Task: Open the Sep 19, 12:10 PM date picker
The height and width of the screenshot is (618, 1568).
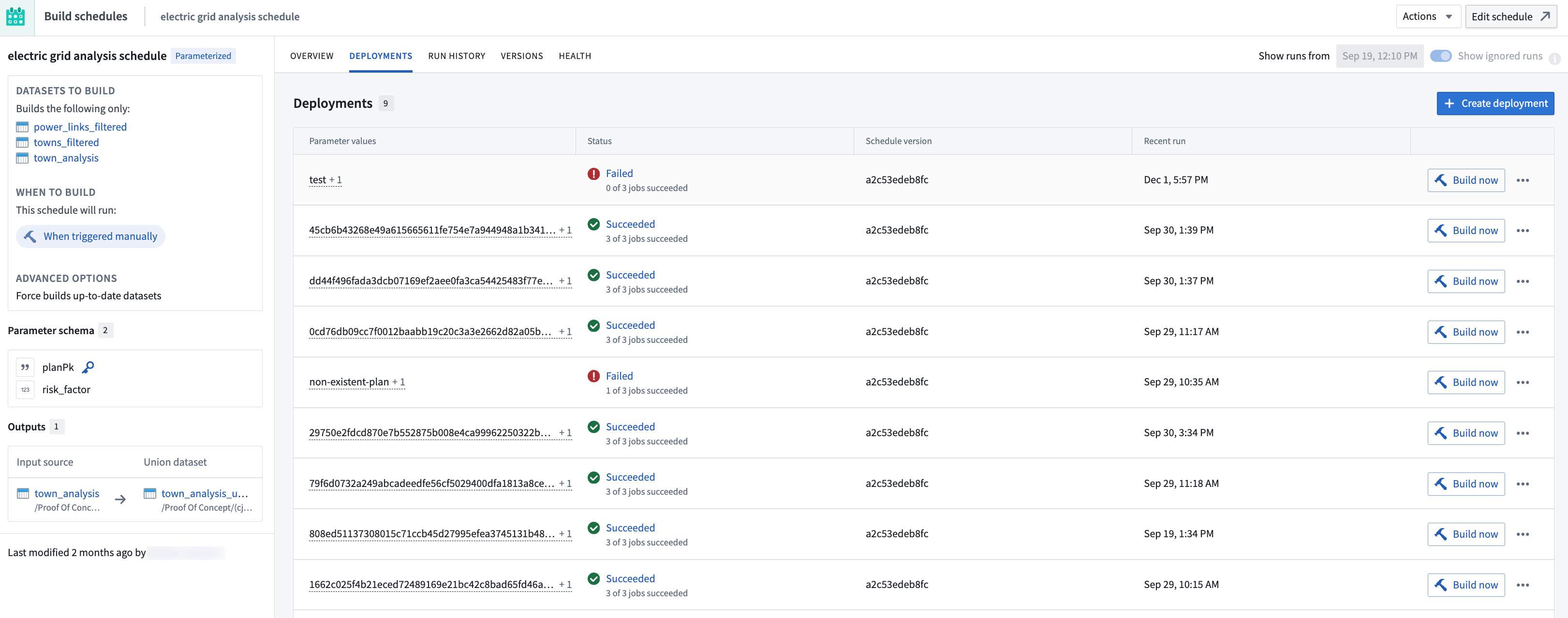Action: coord(1379,56)
